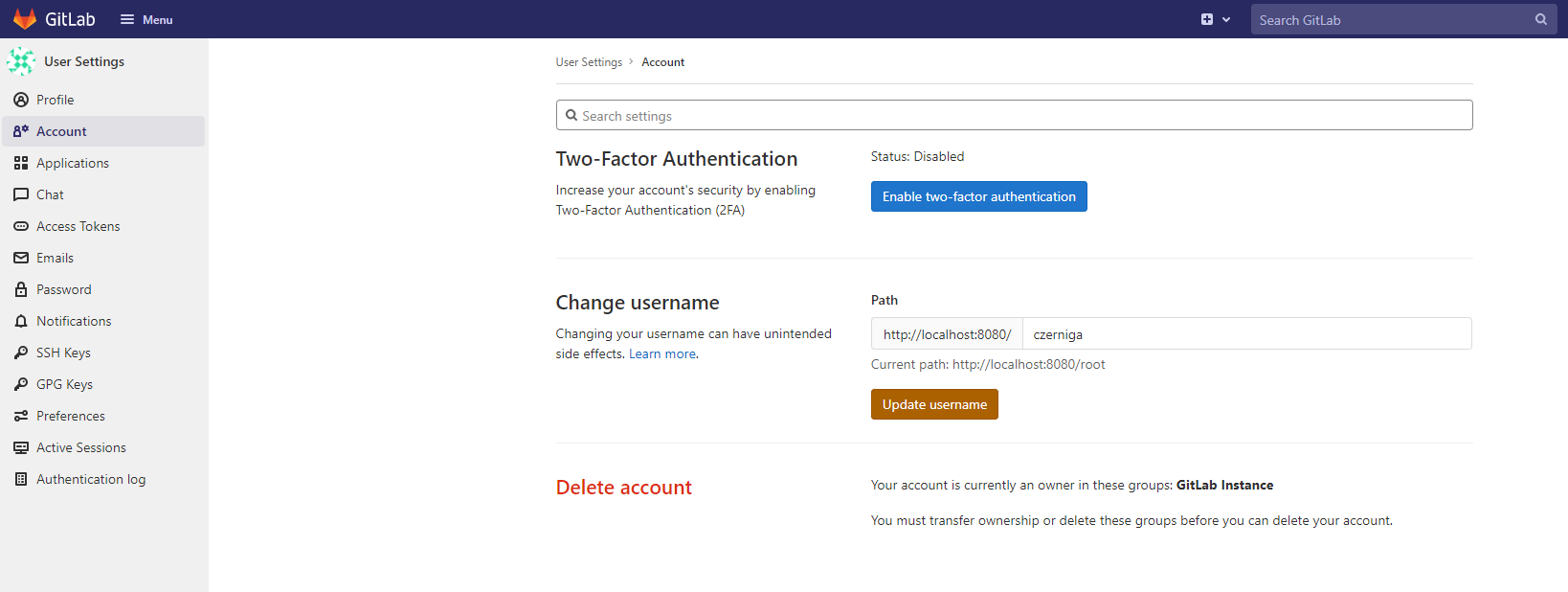Click the GitLab wordmark text
The height and width of the screenshot is (592, 1568).
tap(71, 19)
